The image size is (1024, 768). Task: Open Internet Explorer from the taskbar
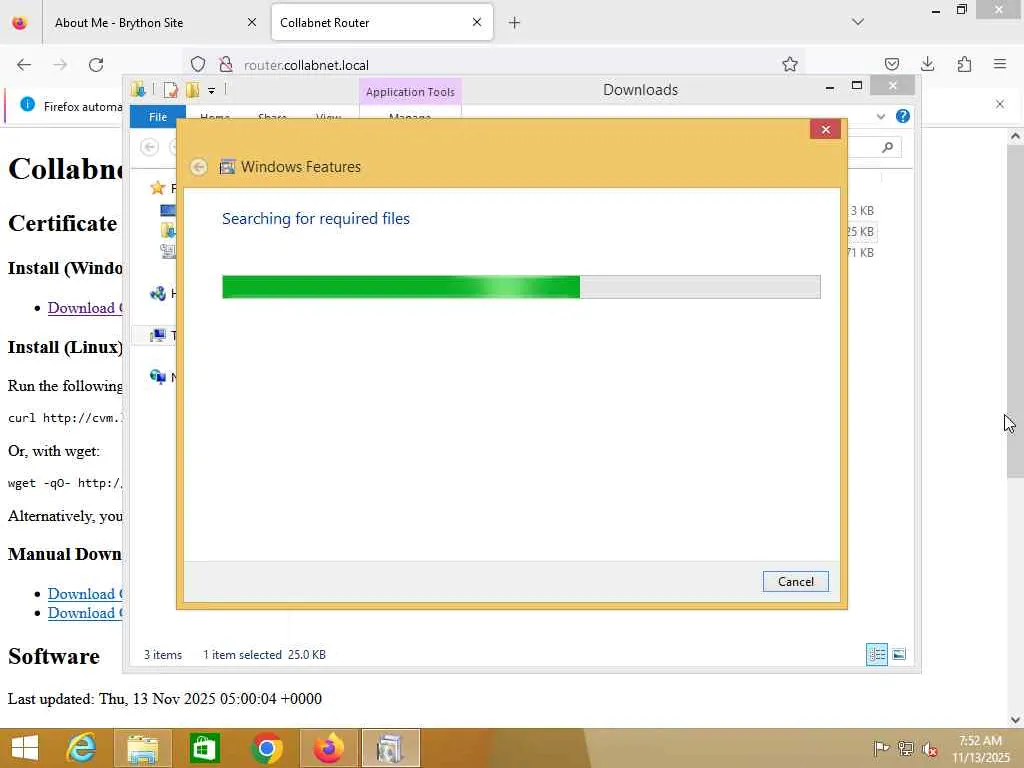click(82, 748)
